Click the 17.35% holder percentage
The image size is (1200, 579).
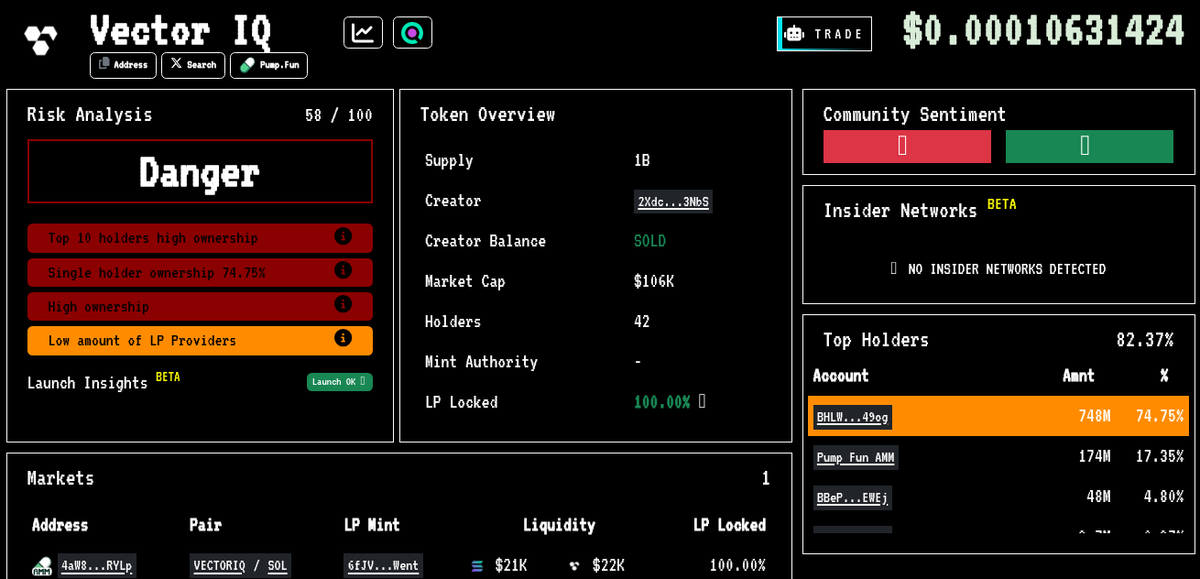pos(1160,457)
